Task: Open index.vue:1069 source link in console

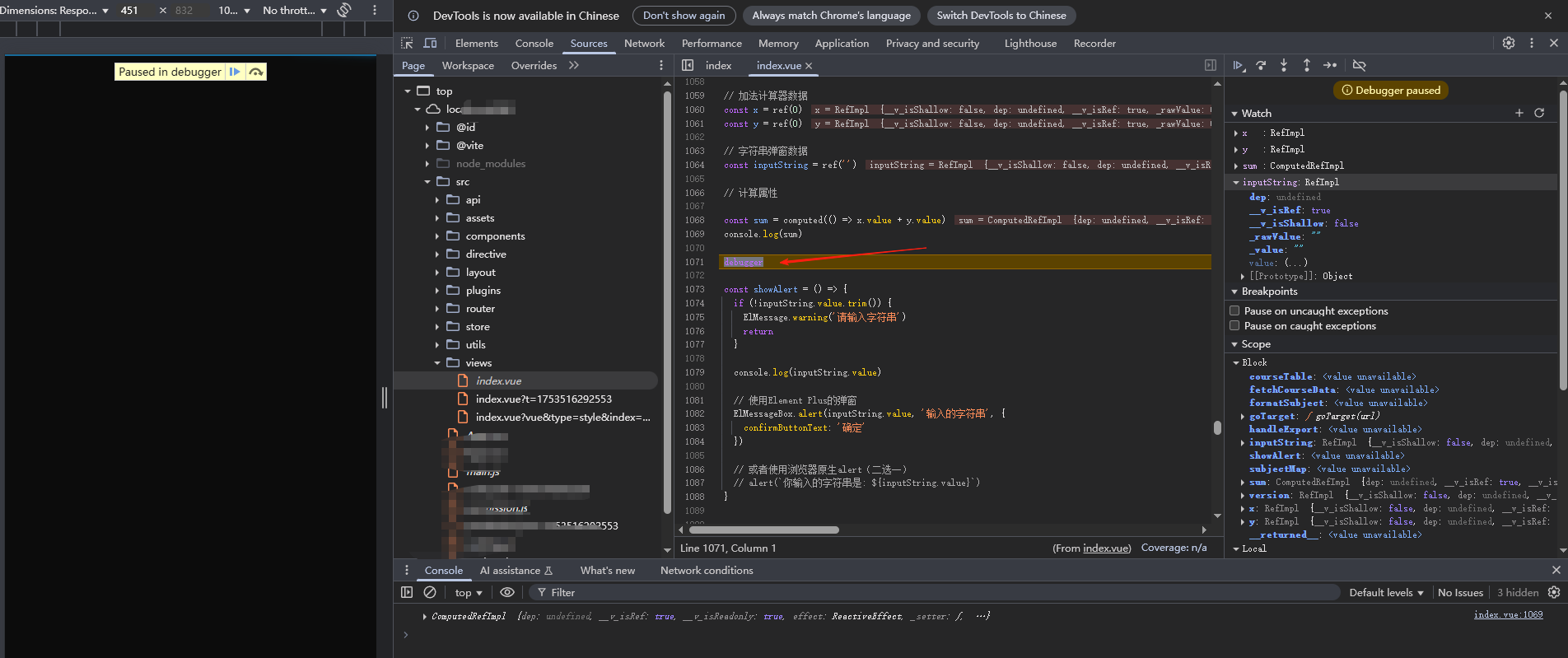Action: pos(1508,614)
